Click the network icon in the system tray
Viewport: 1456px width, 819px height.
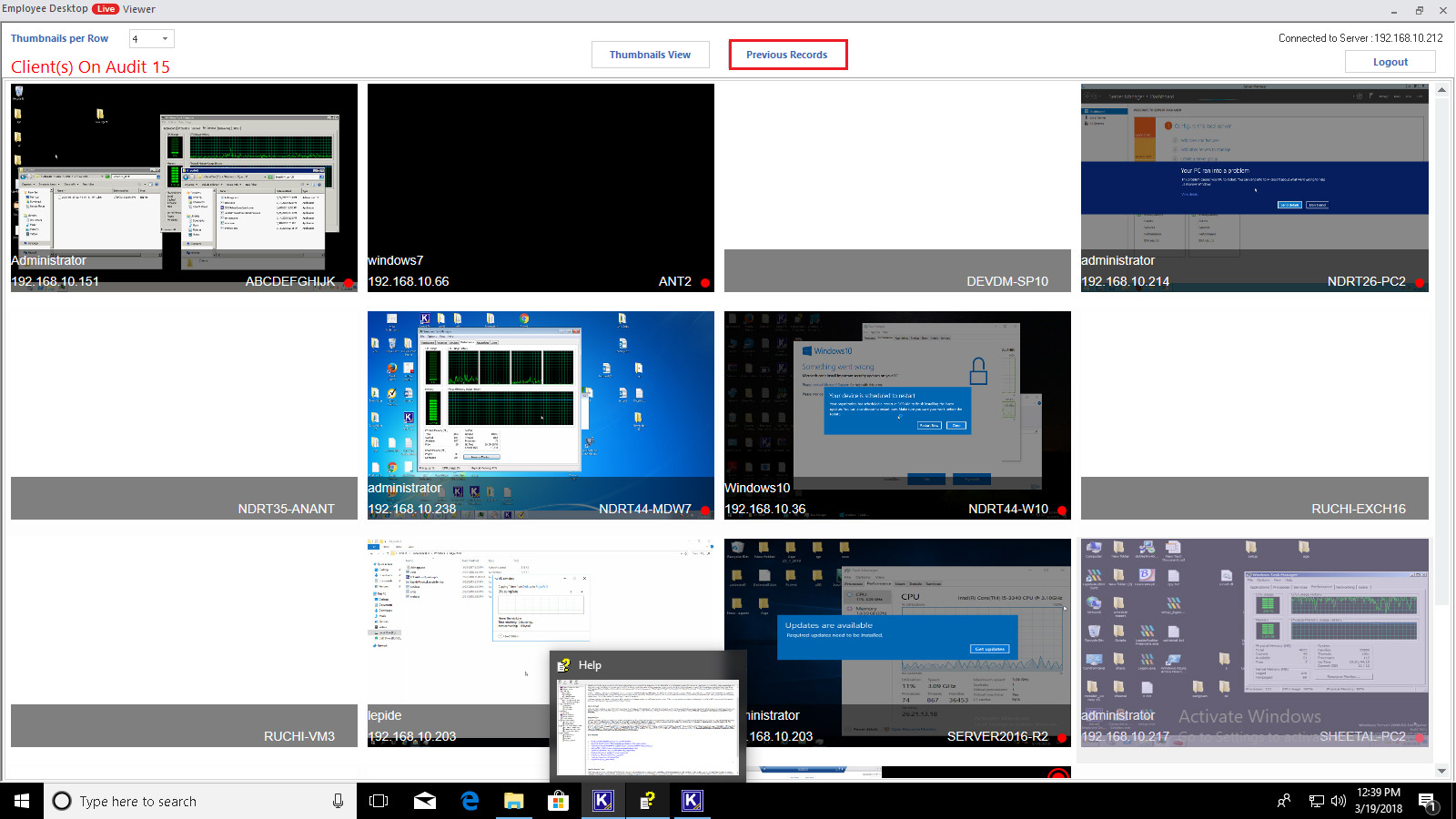1316,801
